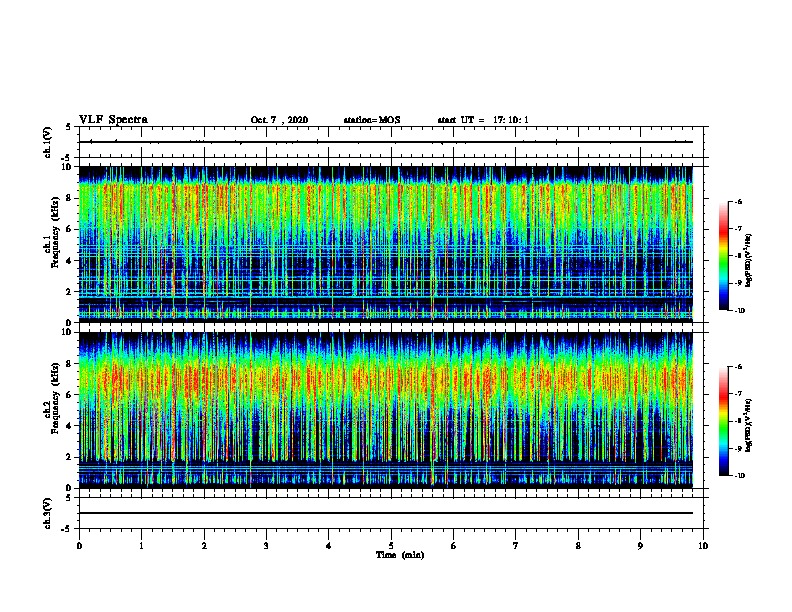Click the "-10" label on ch.2 color scale
The image size is (792, 612).
tap(739, 476)
